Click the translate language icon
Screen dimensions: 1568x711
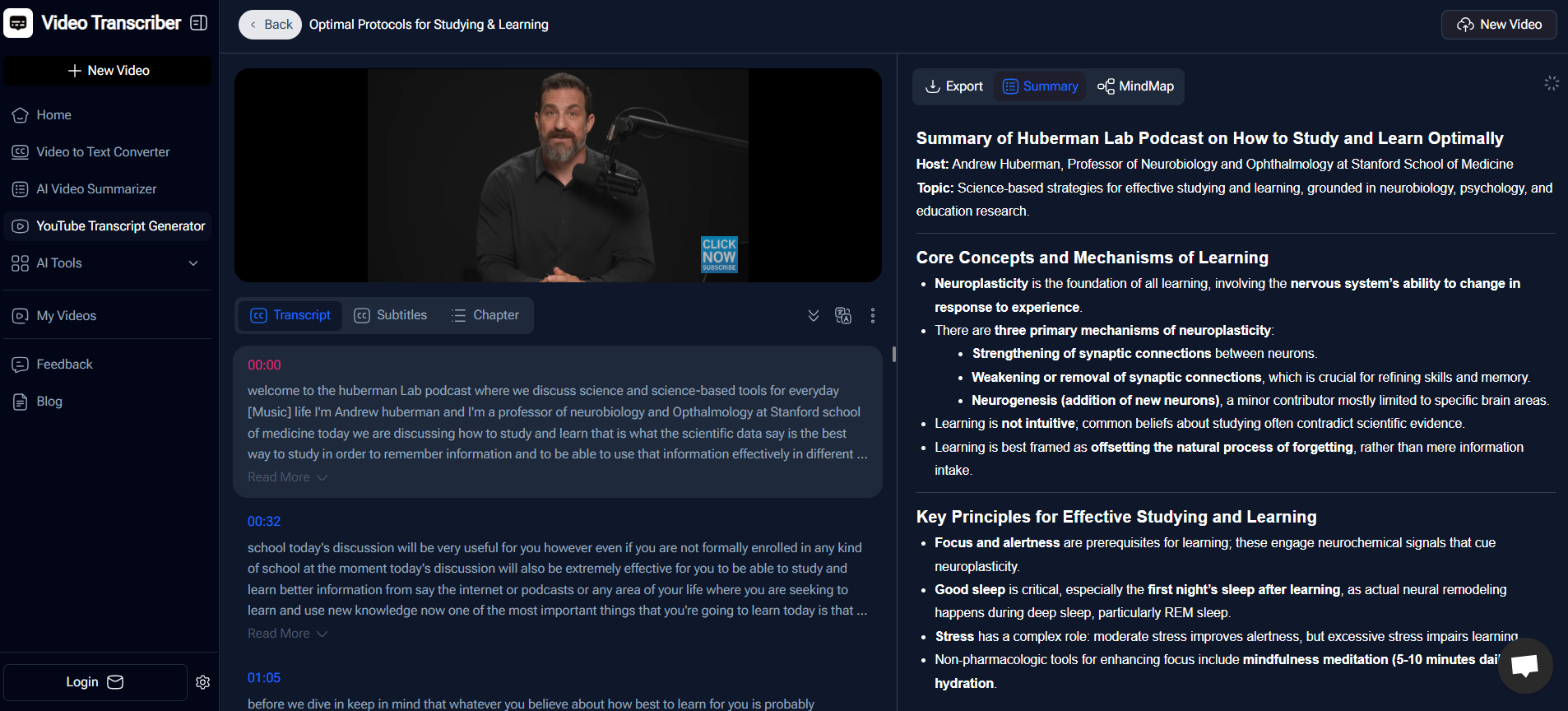click(842, 315)
